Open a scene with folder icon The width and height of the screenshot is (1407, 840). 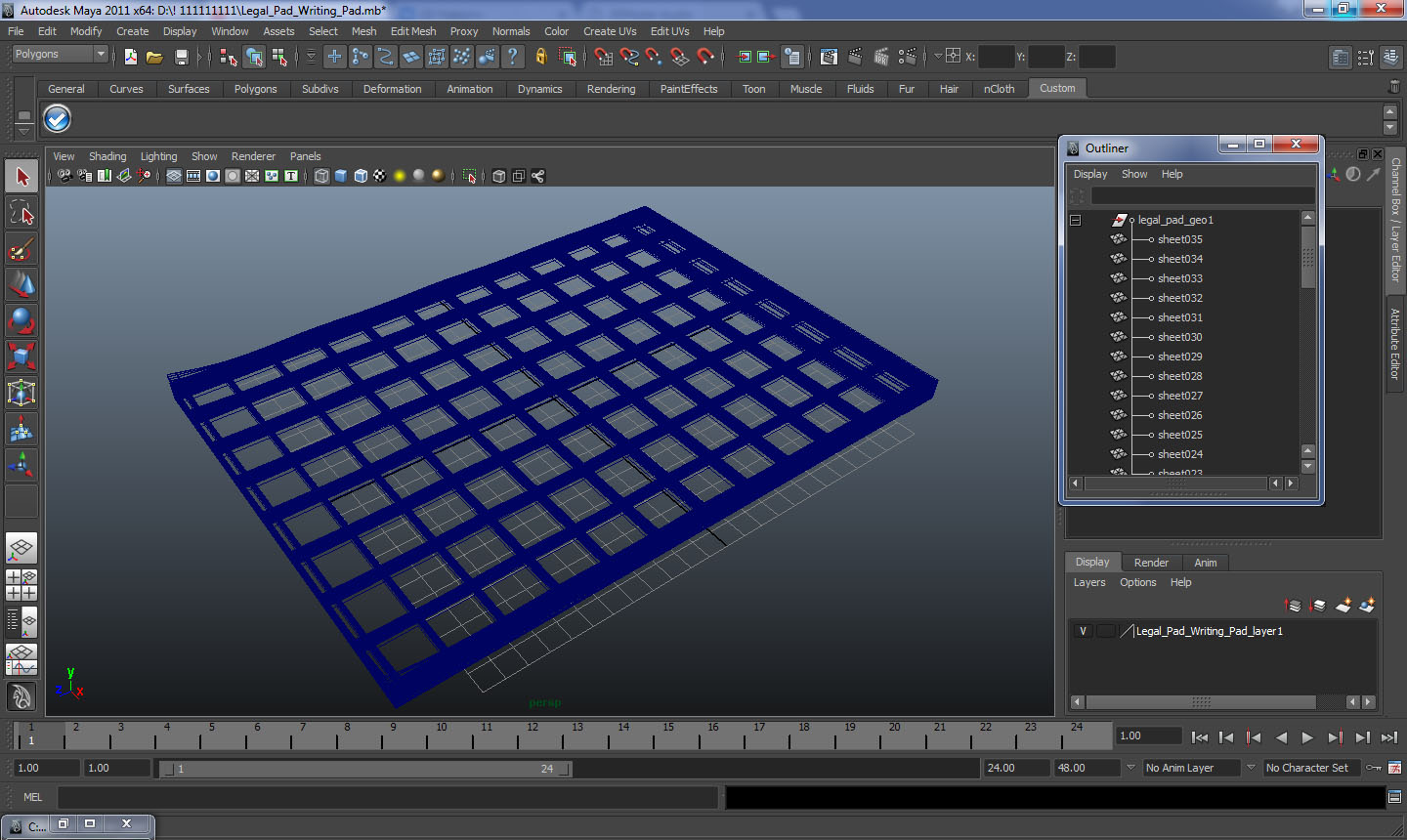pyautogui.click(x=154, y=57)
